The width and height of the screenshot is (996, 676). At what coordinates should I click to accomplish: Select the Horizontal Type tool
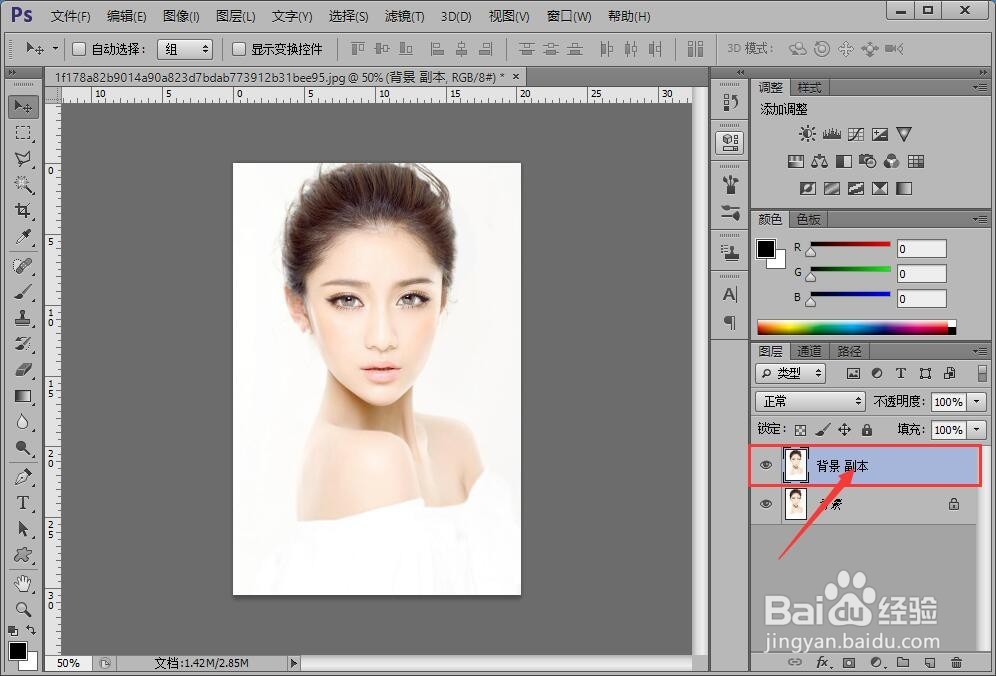[23, 503]
